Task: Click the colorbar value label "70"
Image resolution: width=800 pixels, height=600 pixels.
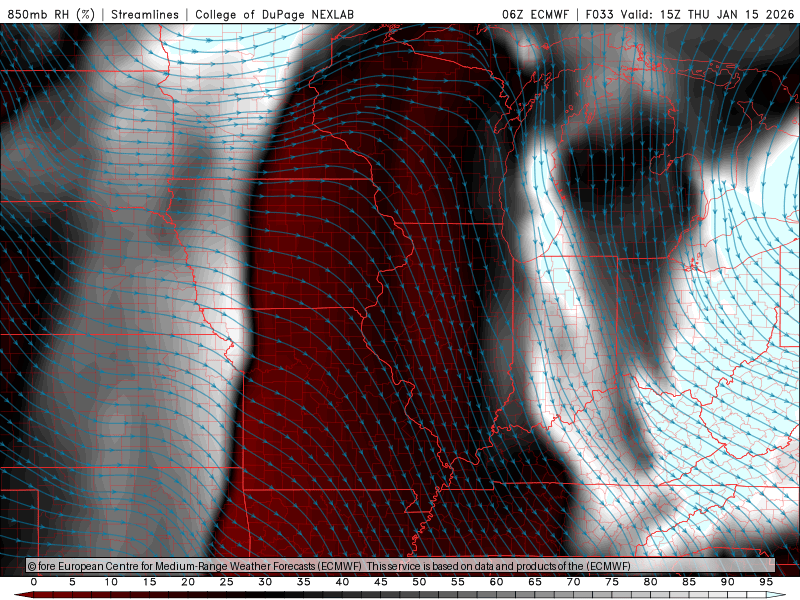Action: pyautogui.click(x=573, y=582)
